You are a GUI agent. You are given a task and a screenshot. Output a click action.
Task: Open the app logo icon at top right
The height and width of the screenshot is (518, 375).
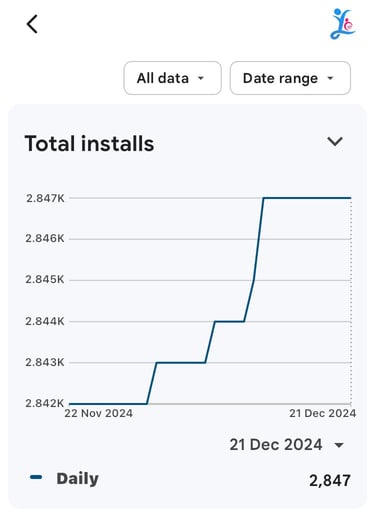342,24
